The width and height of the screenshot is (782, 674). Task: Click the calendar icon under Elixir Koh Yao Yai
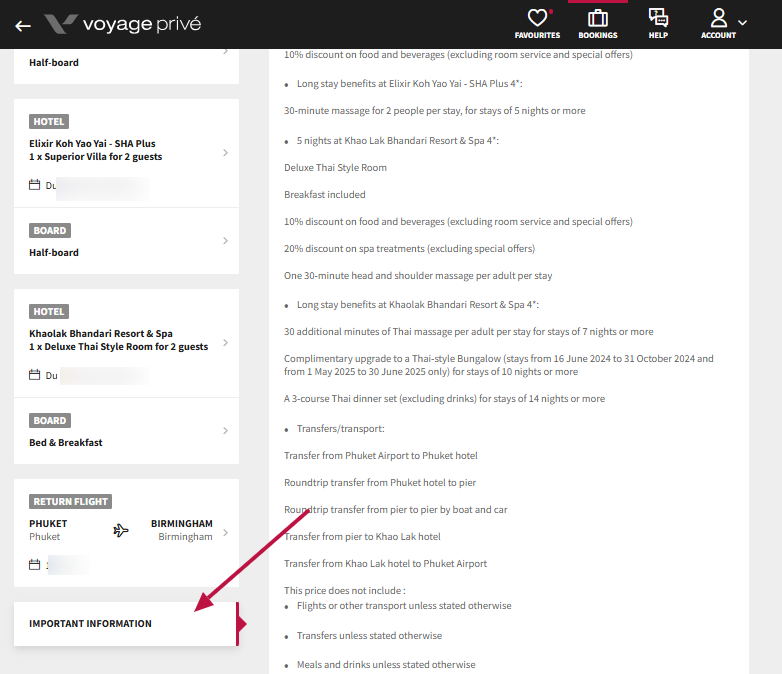tap(34, 185)
